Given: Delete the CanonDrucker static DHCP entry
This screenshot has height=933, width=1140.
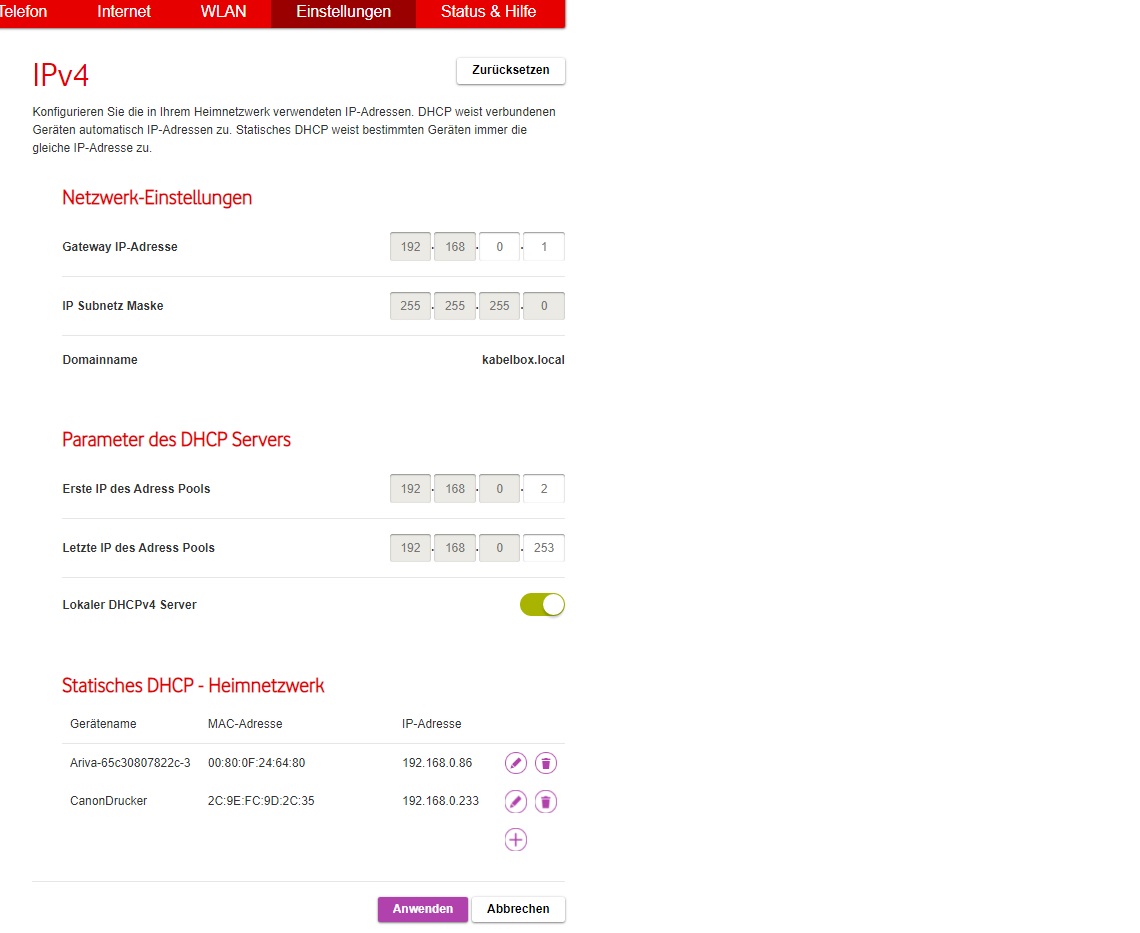Looking at the screenshot, I should click(x=546, y=801).
